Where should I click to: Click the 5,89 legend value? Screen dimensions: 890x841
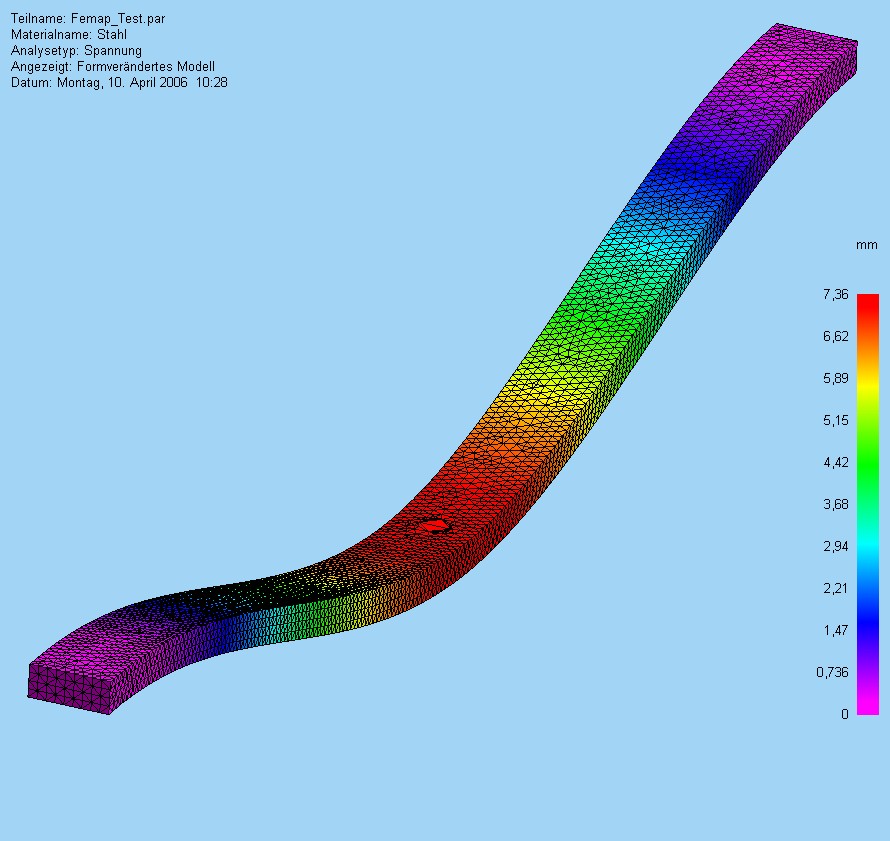point(836,378)
